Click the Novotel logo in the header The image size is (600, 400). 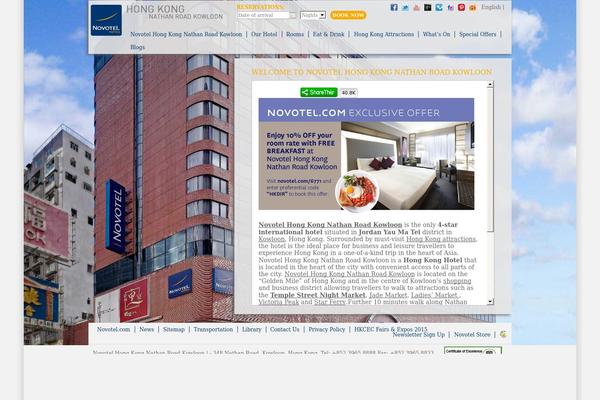click(106, 20)
